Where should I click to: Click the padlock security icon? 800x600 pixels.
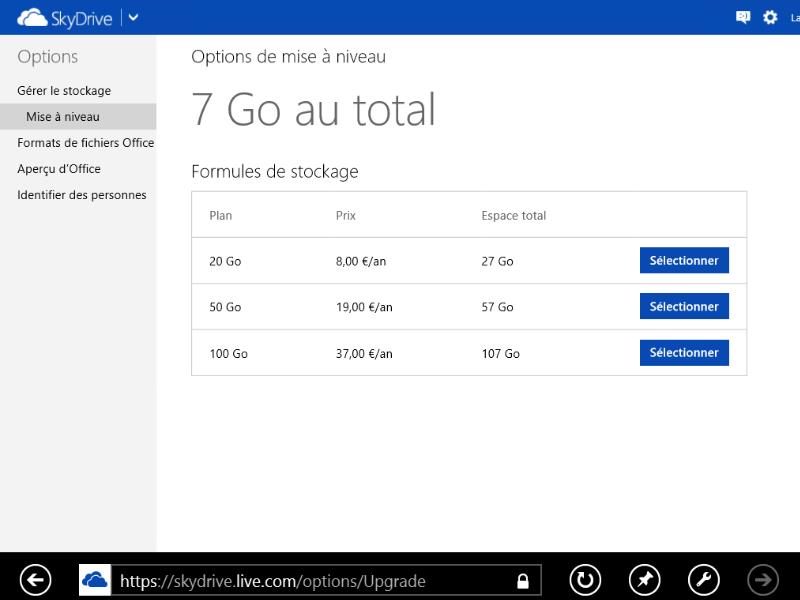pyautogui.click(x=522, y=581)
